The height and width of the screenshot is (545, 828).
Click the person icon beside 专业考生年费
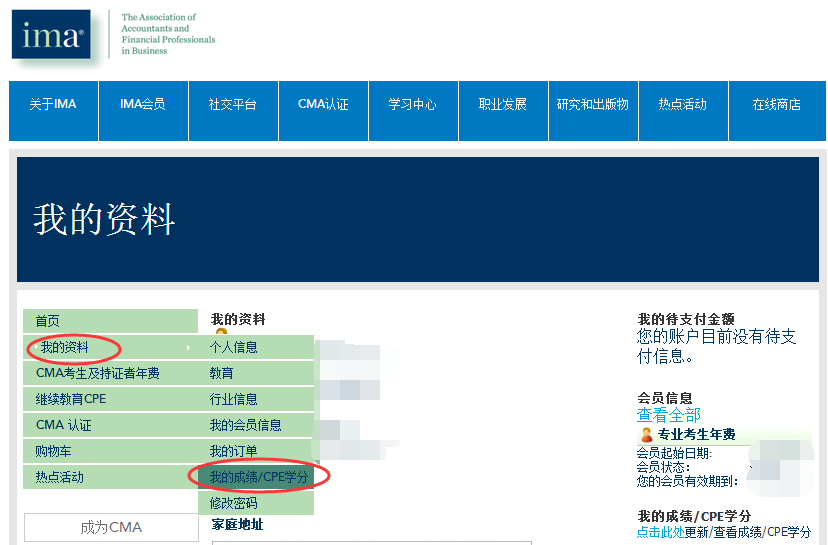click(646, 435)
